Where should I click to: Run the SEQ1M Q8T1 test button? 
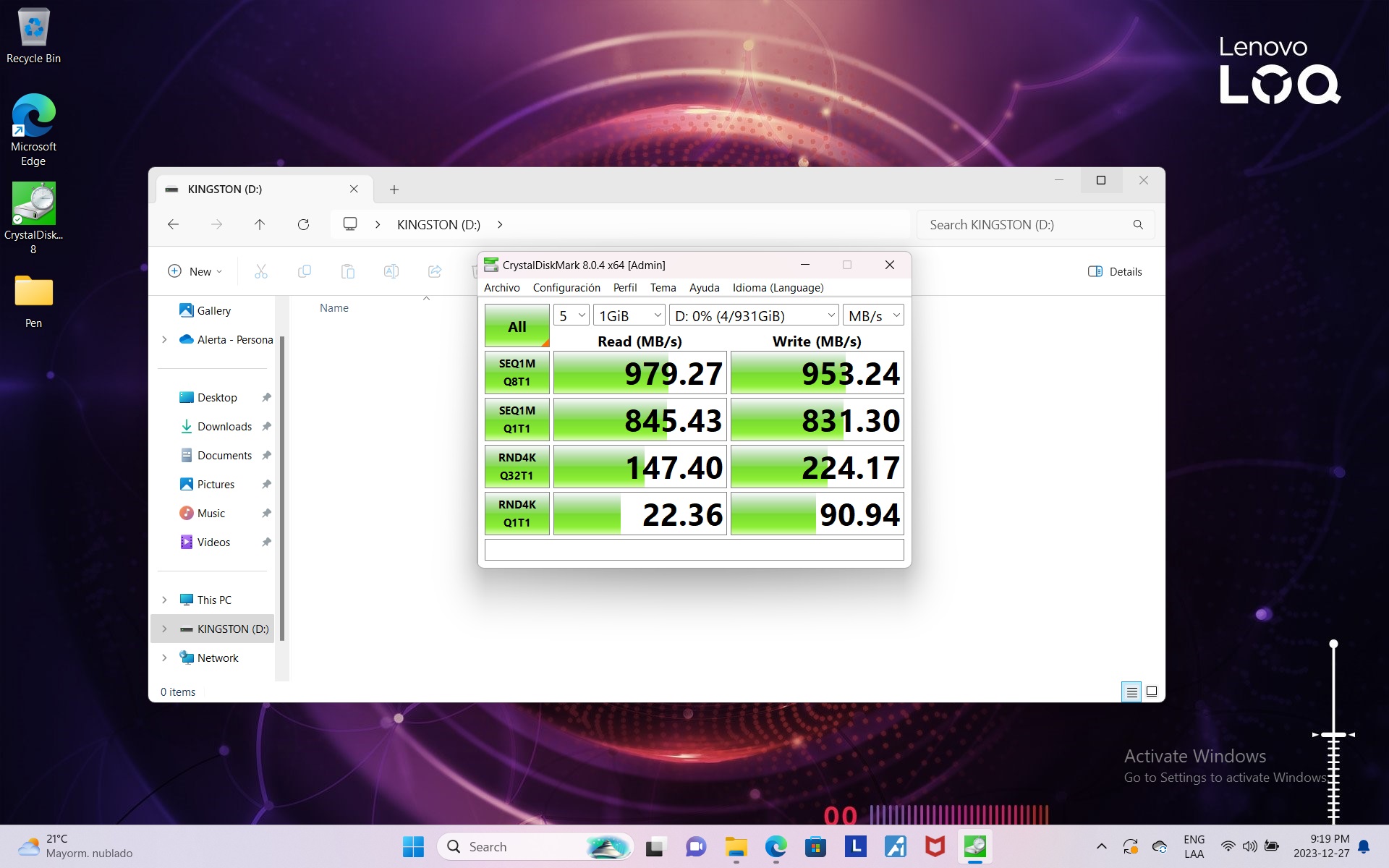click(517, 373)
